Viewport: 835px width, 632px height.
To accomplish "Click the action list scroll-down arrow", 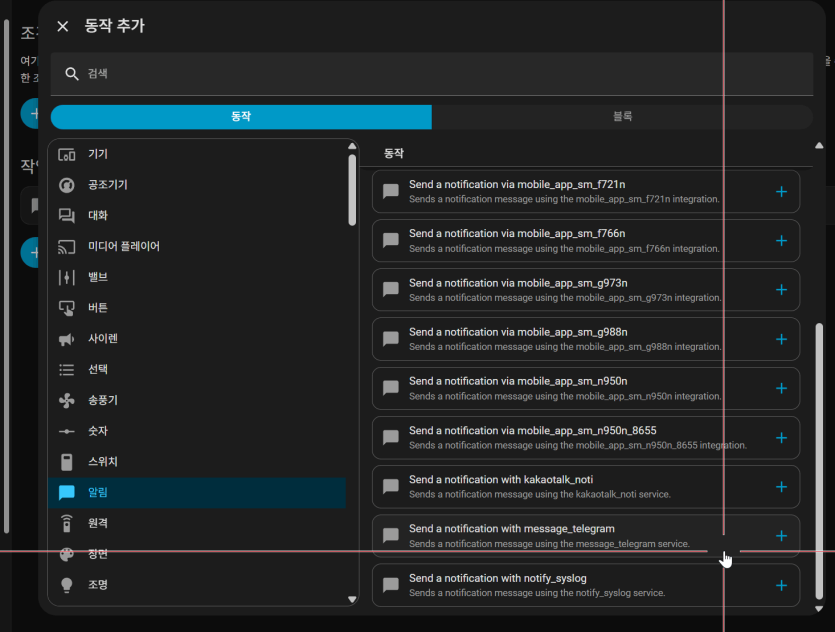I will (x=819, y=609).
